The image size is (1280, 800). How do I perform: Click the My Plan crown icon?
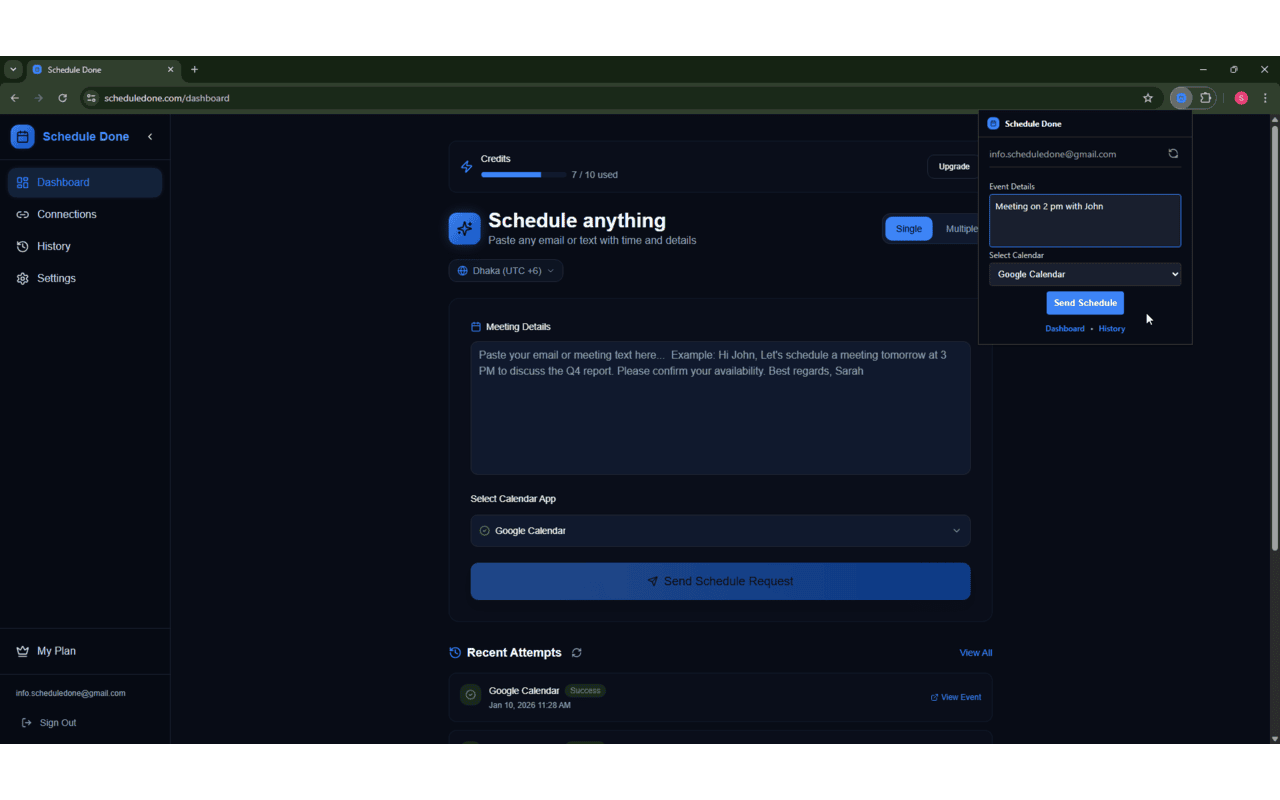pos(22,650)
